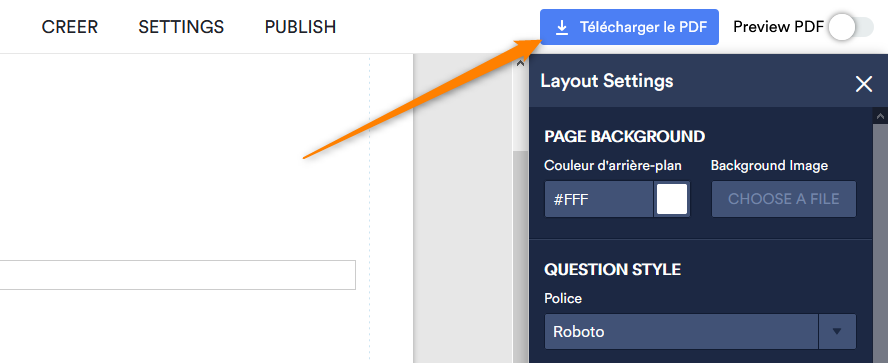The height and width of the screenshot is (363, 888).
Task: Click the QUESTION STYLE section heading
Action: [612, 270]
